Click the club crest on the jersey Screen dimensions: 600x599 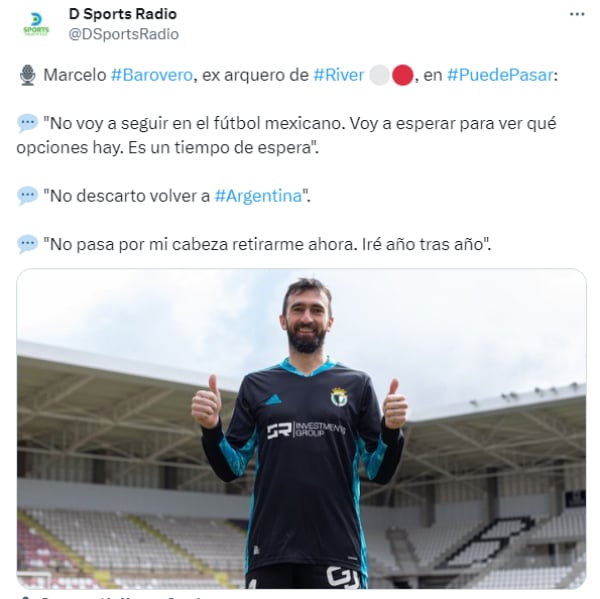[339, 397]
